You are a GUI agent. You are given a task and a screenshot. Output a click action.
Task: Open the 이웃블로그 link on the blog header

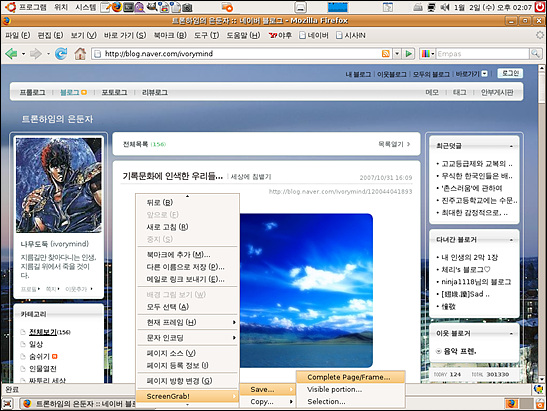click(x=392, y=74)
